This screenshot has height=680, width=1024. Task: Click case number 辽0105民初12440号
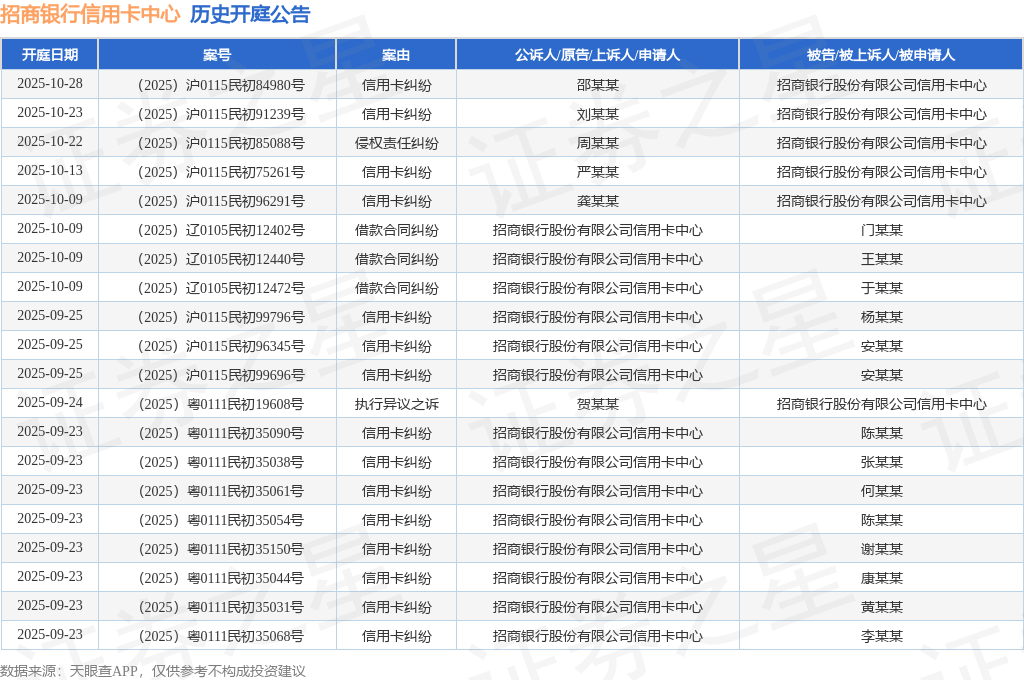[x=221, y=259]
